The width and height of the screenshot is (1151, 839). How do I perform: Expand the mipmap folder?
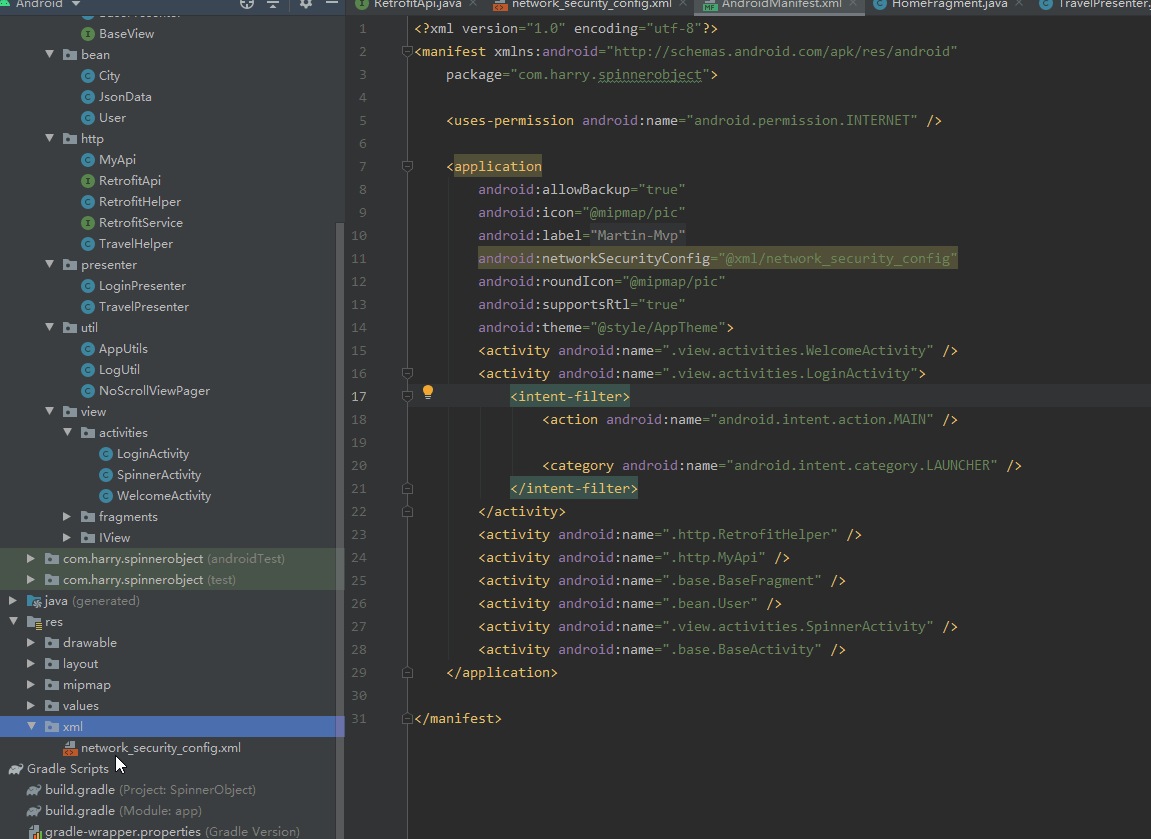click(31, 684)
